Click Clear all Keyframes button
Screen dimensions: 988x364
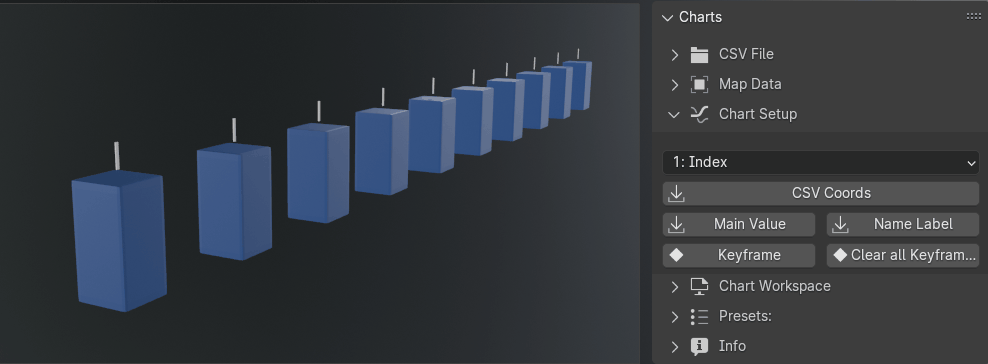[x=903, y=255]
